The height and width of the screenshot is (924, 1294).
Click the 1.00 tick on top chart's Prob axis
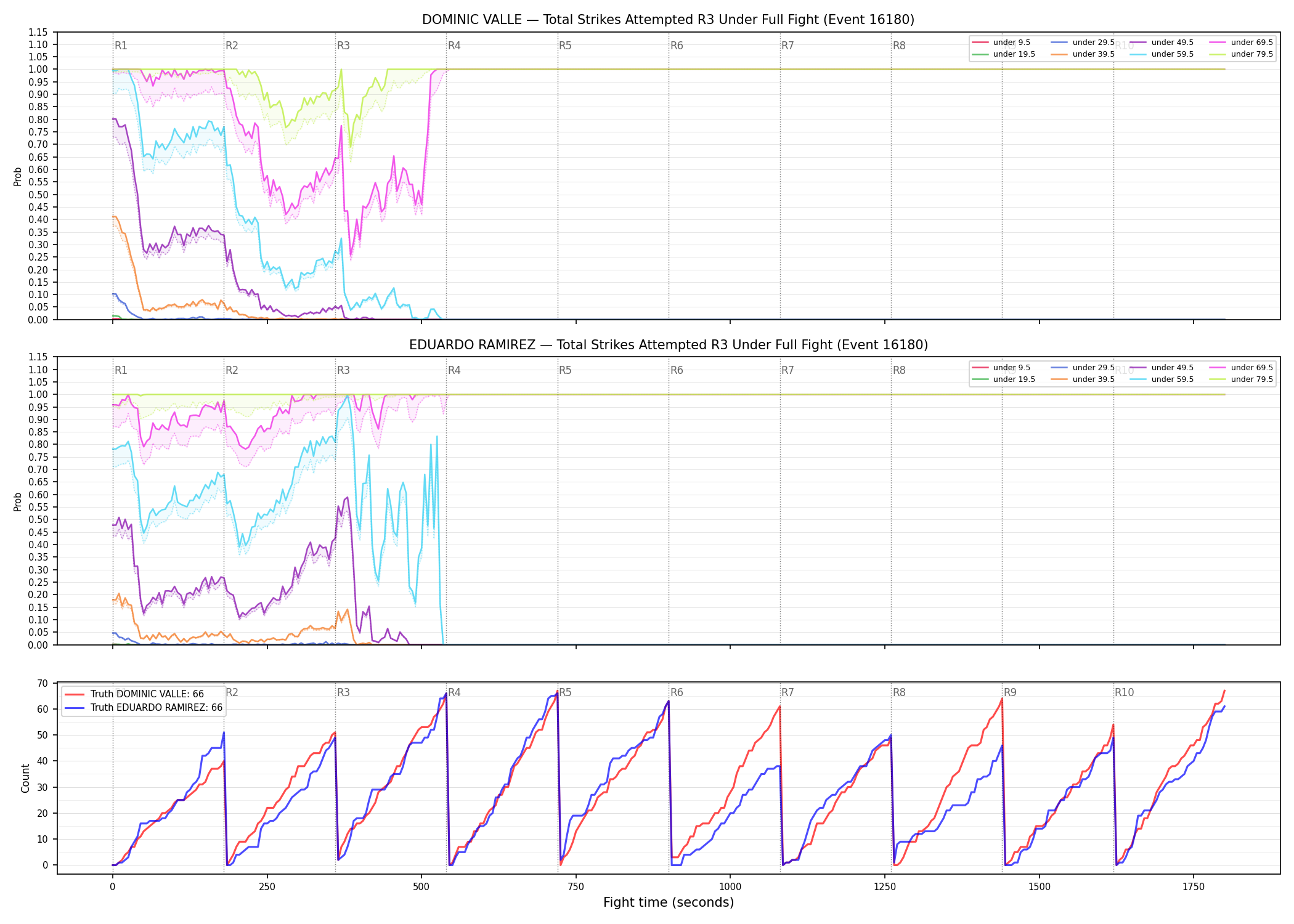coord(39,70)
